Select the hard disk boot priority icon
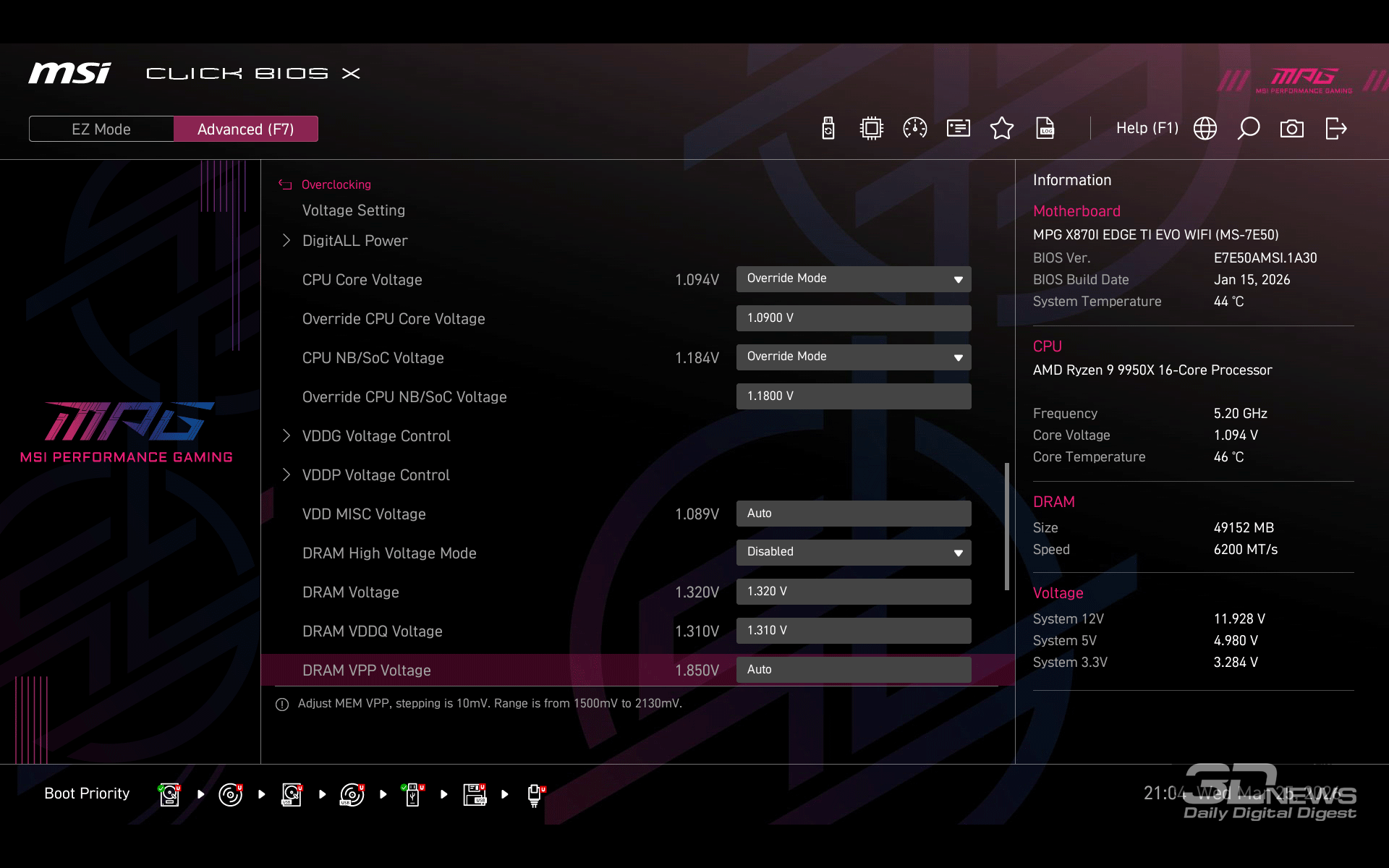1389x868 pixels. point(169,794)
